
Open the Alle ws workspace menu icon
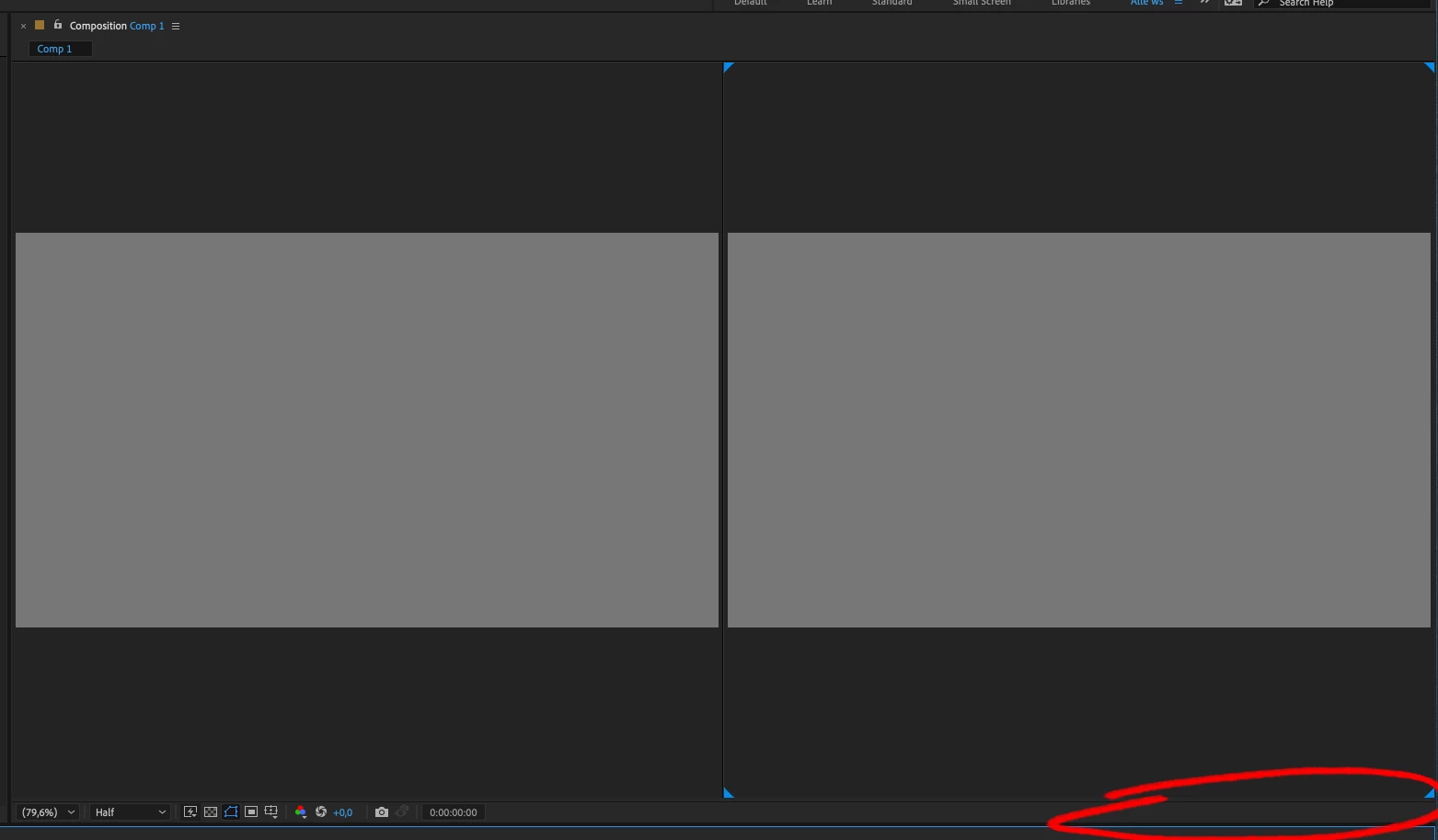pos(1179,3)
